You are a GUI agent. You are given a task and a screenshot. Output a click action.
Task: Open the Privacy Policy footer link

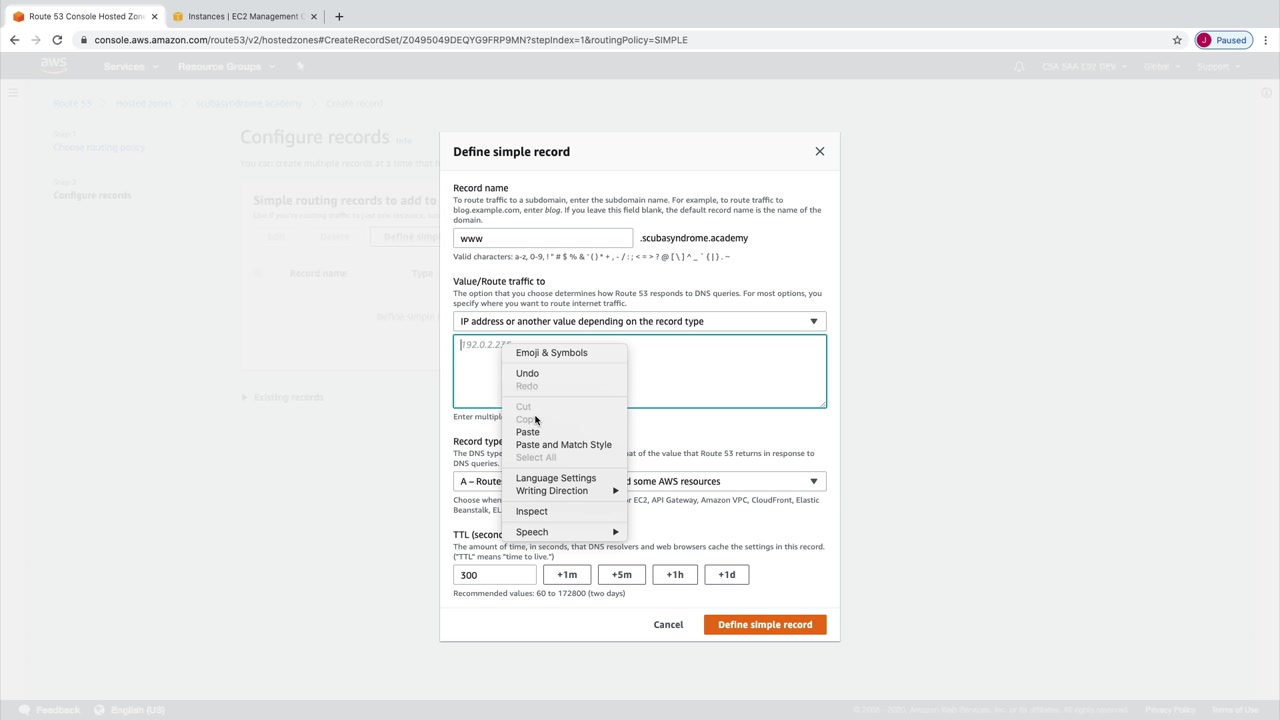(1170, 710)
